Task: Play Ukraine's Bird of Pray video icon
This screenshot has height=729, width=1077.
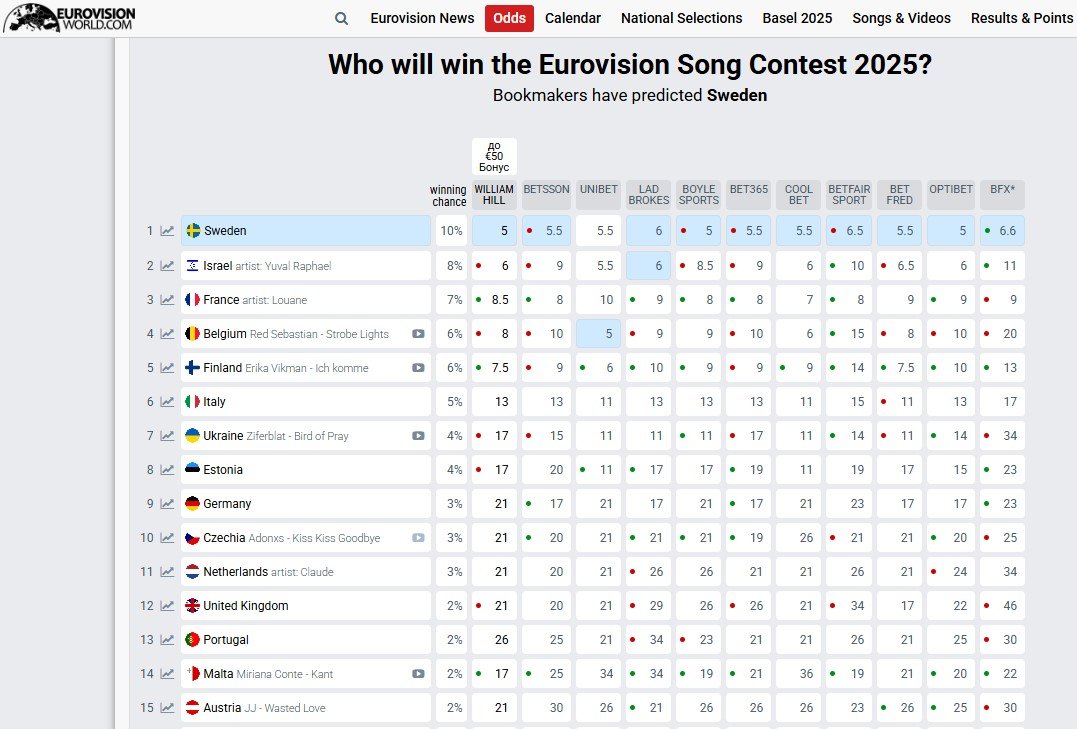Action: click(417, 435)
